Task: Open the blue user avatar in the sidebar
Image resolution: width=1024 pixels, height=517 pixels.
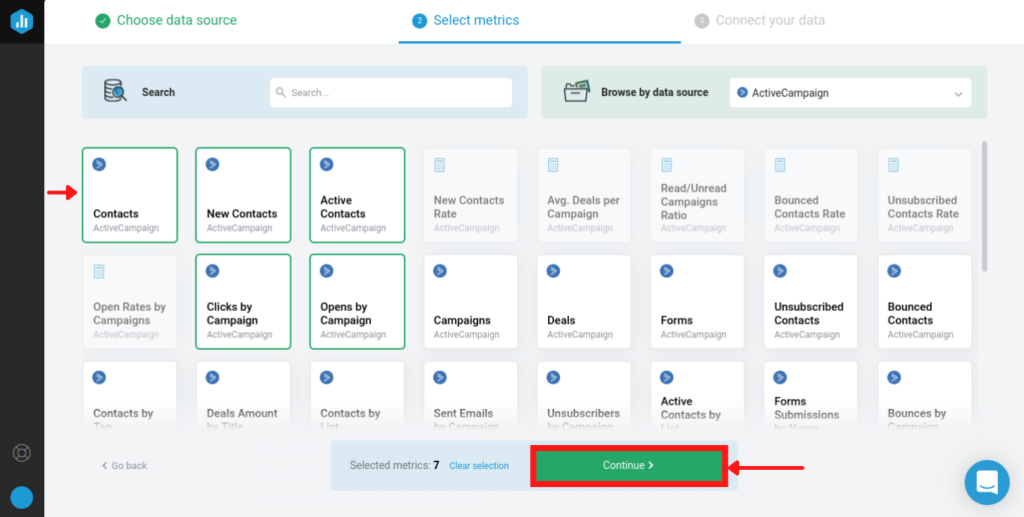Action: [x=22, y=497]
